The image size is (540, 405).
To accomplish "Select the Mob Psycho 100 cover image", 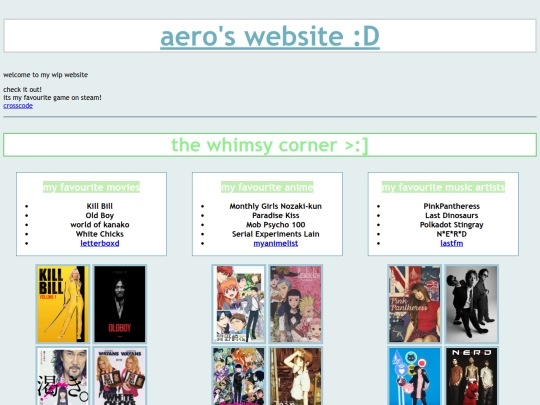I will pyautogui.click(x=239, y=376).
